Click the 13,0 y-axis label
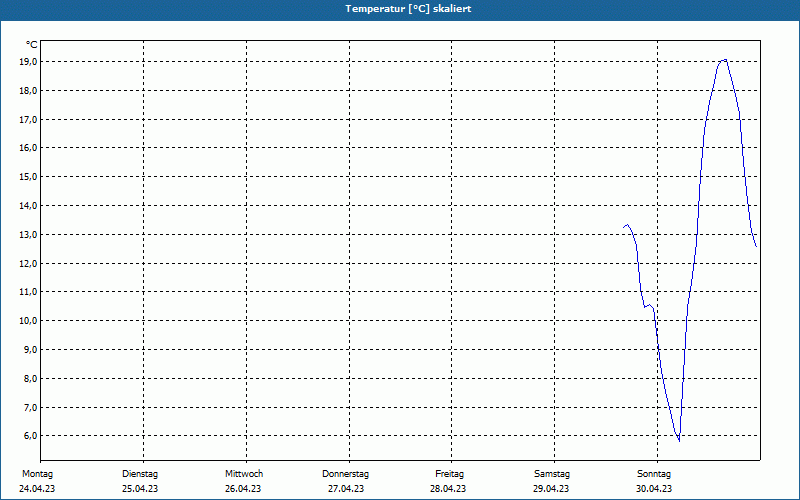This screenshot has width=800, height=500. pos(28,235)
